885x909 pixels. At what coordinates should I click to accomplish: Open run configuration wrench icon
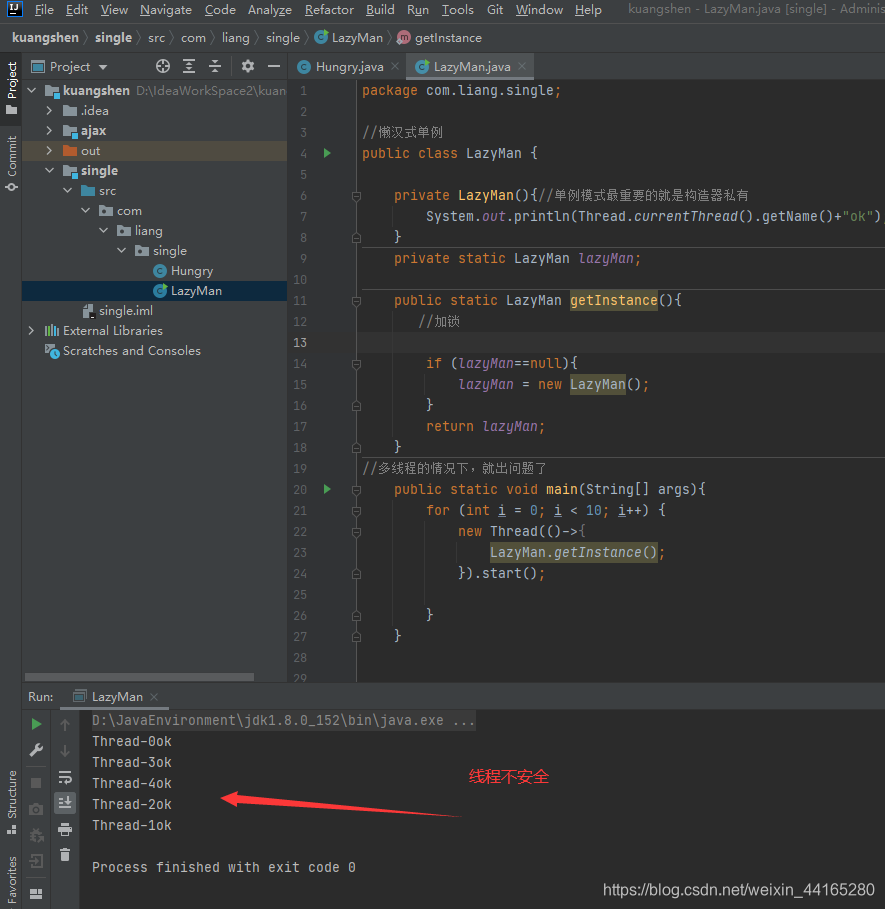[x=36, y=750]
